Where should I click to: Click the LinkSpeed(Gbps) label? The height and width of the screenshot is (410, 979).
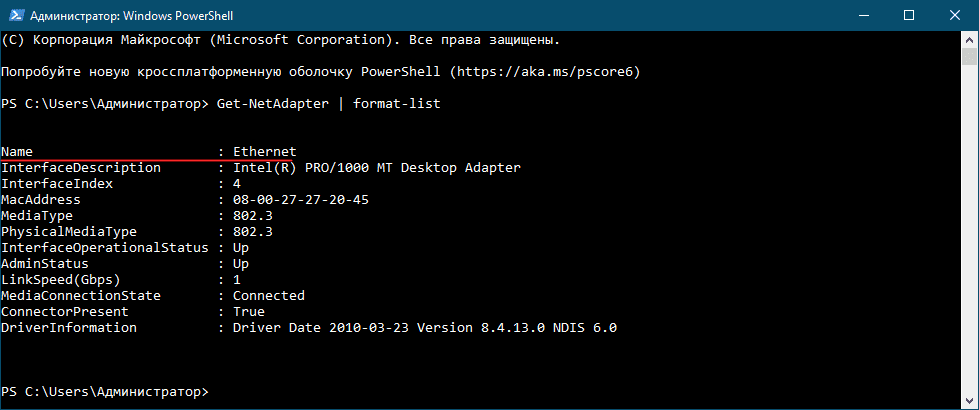[61, 280]
